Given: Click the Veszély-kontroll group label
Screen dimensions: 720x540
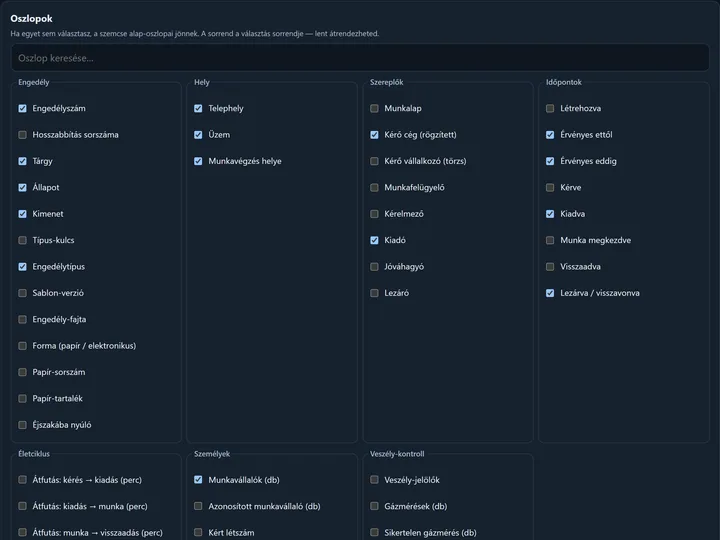Looking at the screenshot, I should pos(397,454).
